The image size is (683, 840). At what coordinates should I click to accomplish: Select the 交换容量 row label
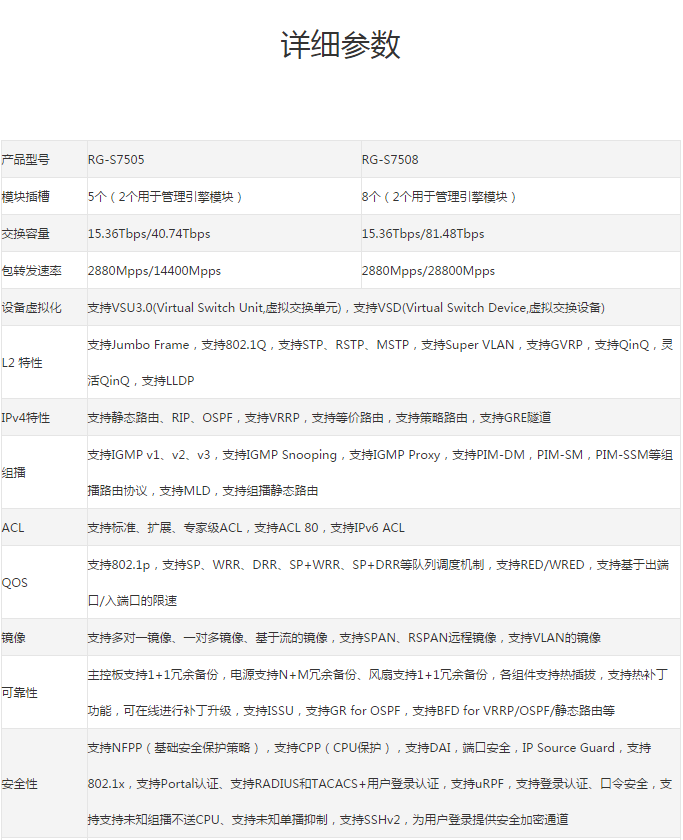click(25, 234)
